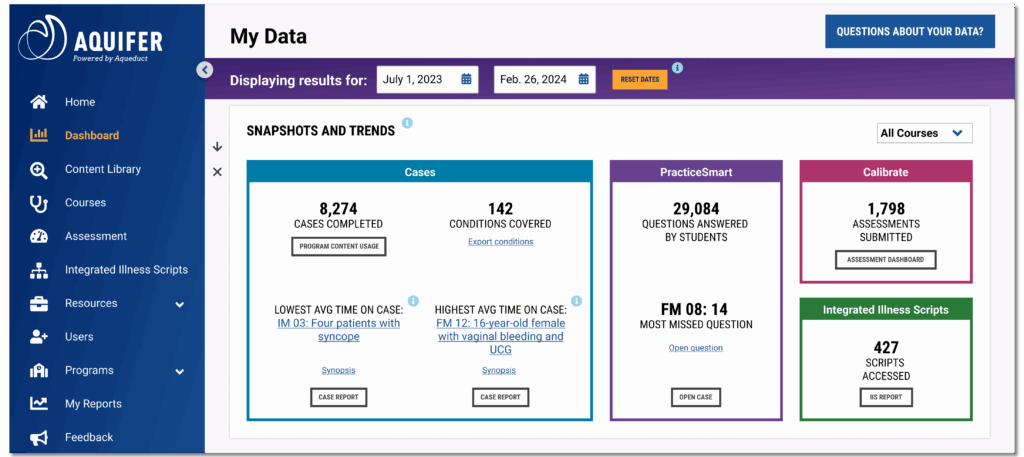Click the Assessment Dashboard button
This screenshot has height=457, width=1024.
pos(886,259)
